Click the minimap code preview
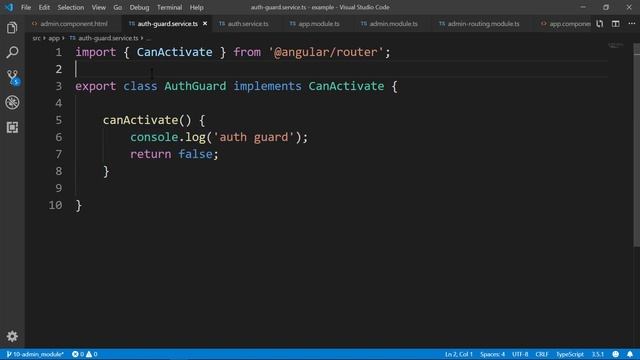Screen dimensions: 640x360 tap(616, 45)
